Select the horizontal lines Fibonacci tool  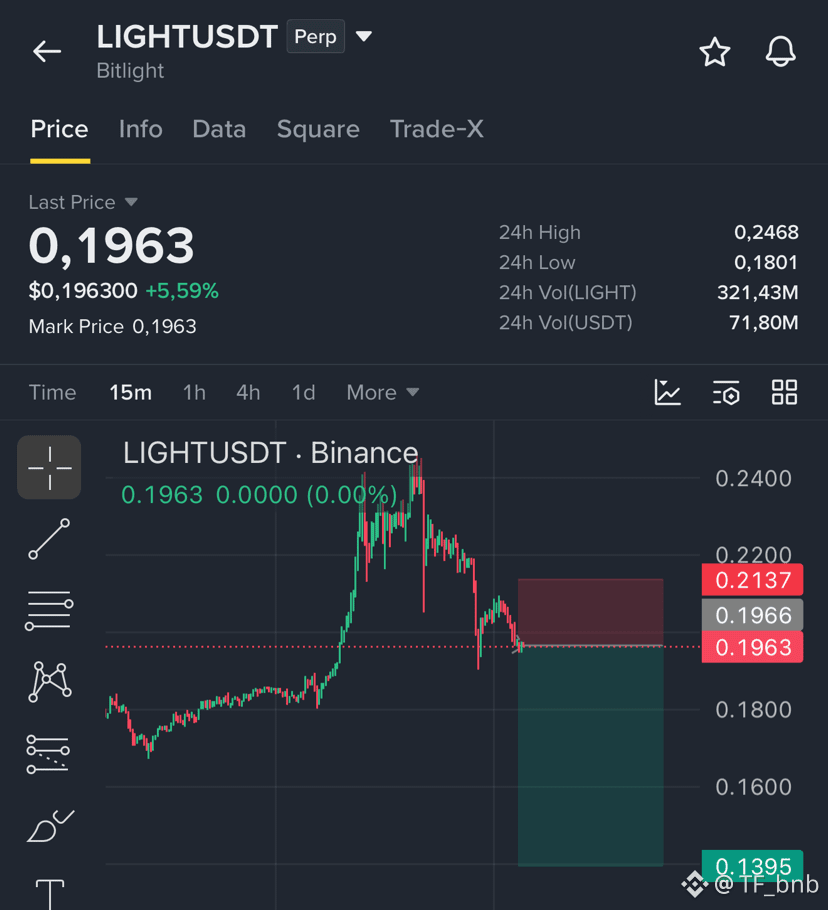tap(49, 611)
